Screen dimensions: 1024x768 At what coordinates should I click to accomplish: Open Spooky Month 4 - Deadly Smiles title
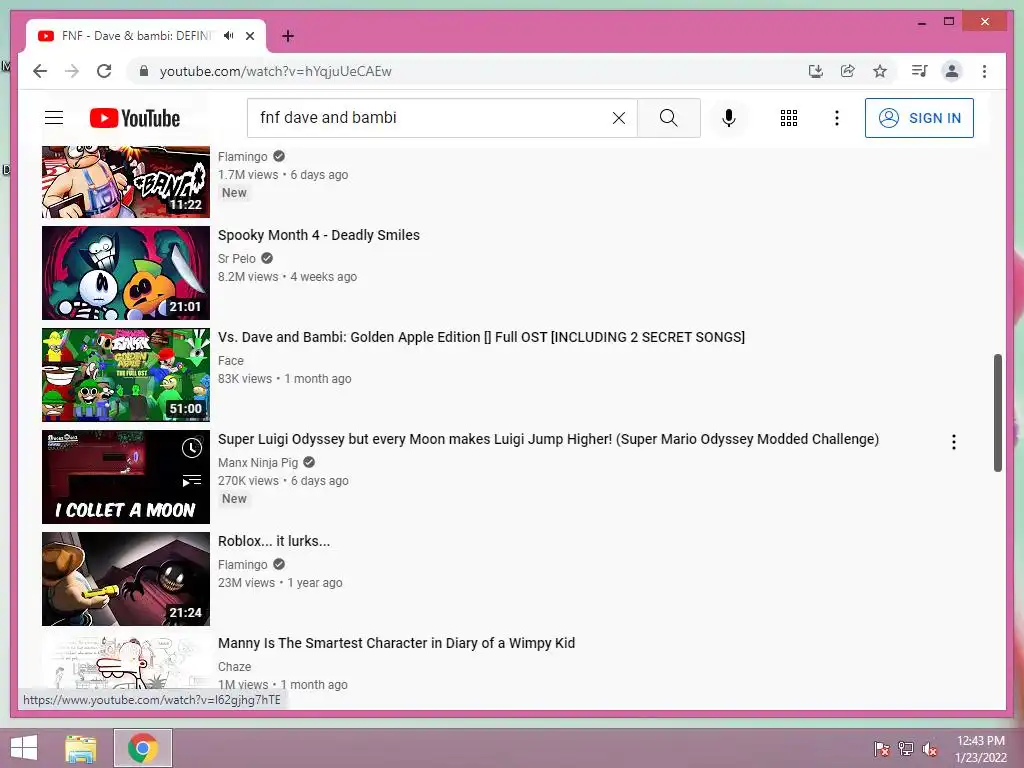coord(319,235)
